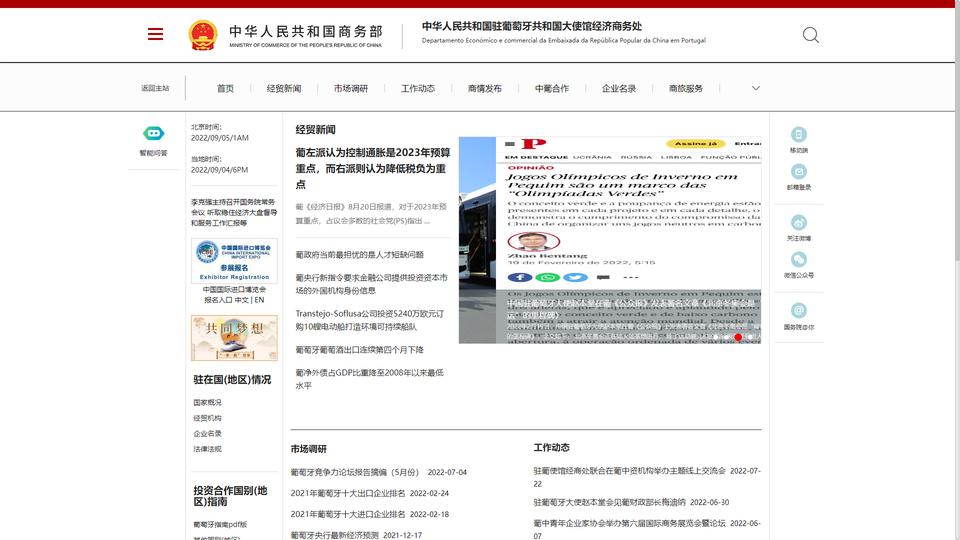
Task: Open 驻葡使馆经商处联合在葡中资机构 article
Action: tap(629, 471)
